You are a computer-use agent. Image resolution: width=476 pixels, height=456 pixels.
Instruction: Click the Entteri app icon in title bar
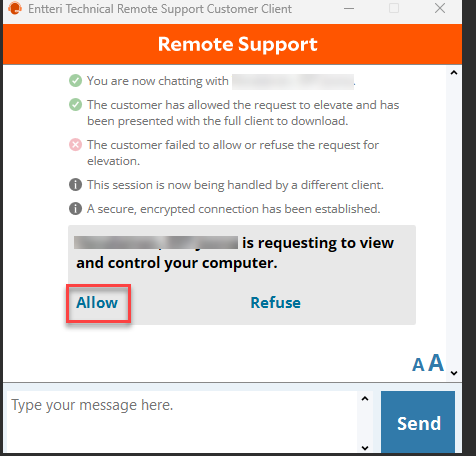pos(15,8)
